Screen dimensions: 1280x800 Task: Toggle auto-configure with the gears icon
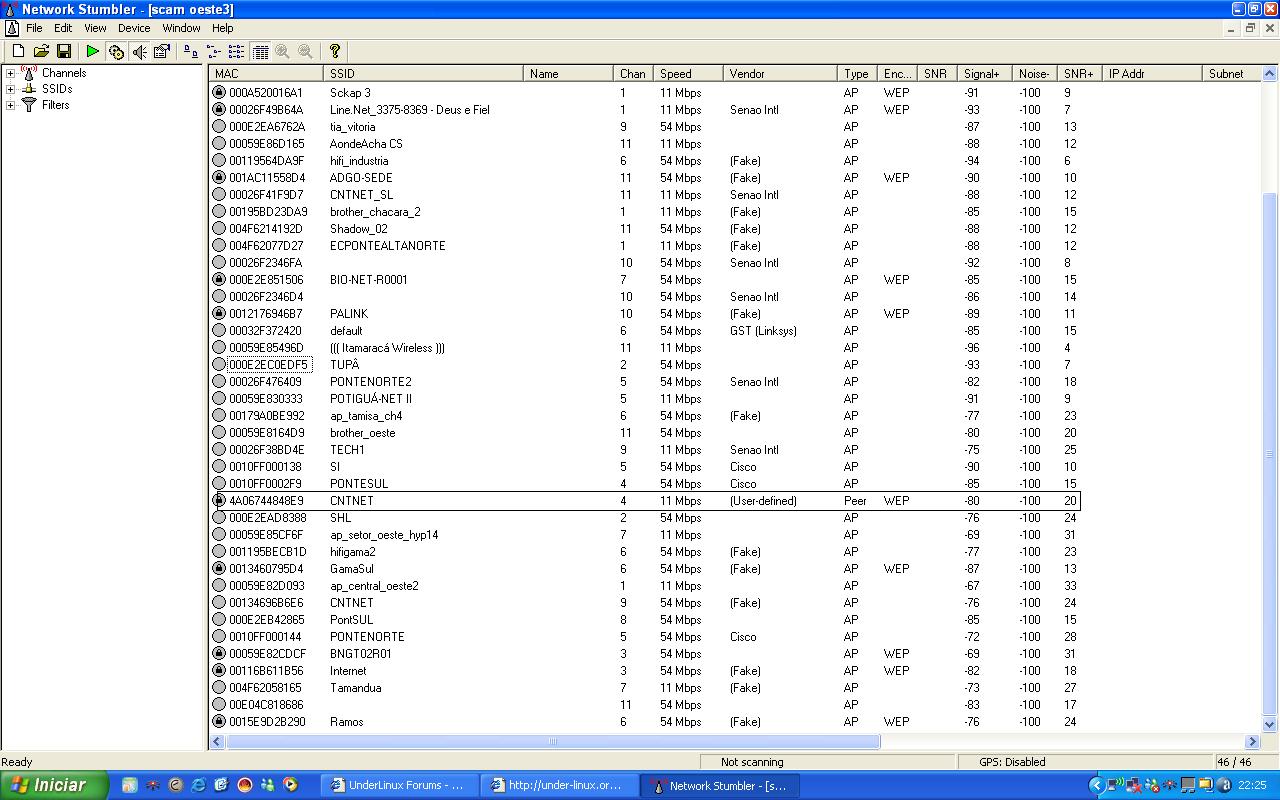coord(116,51)
